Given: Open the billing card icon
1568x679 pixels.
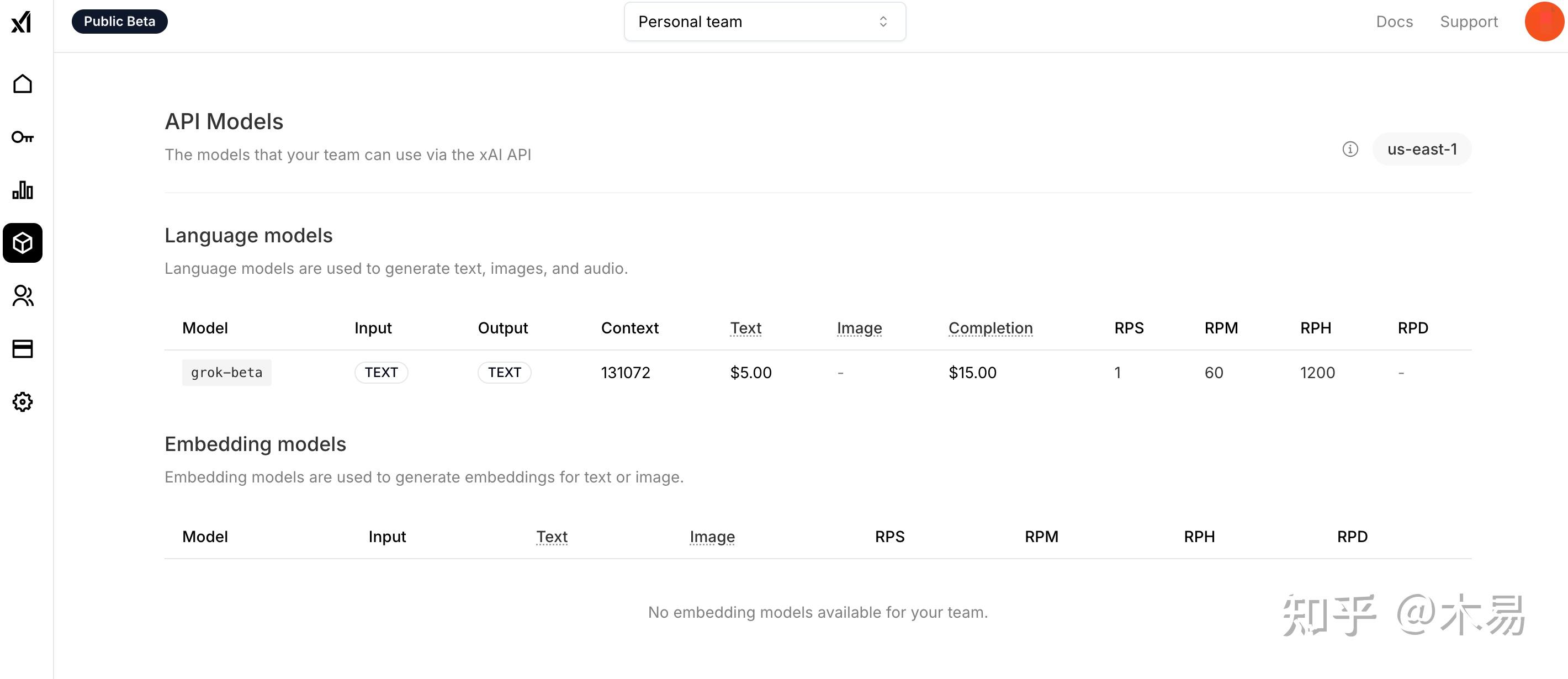Looking at the screenshot, I should click(x=23, y=349).
